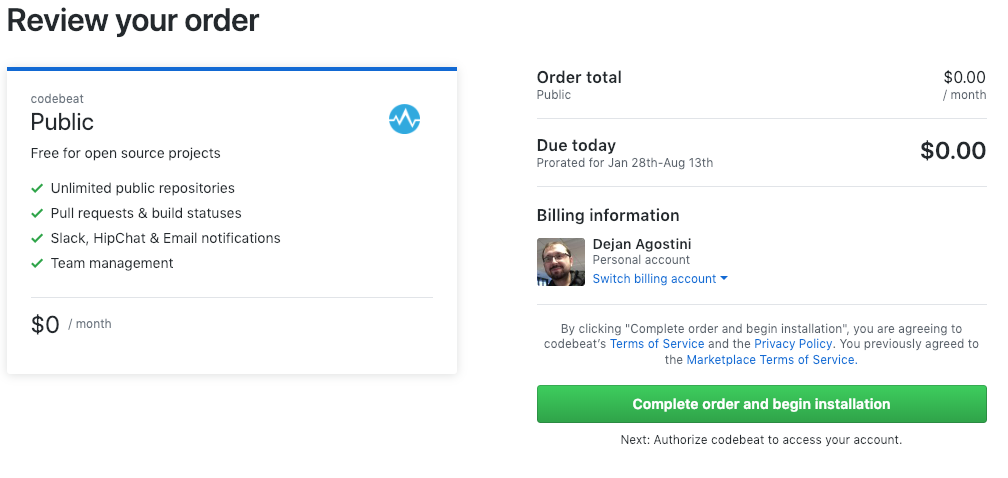
Task: Click the Public plan title
Action: [x=62, y=122]
